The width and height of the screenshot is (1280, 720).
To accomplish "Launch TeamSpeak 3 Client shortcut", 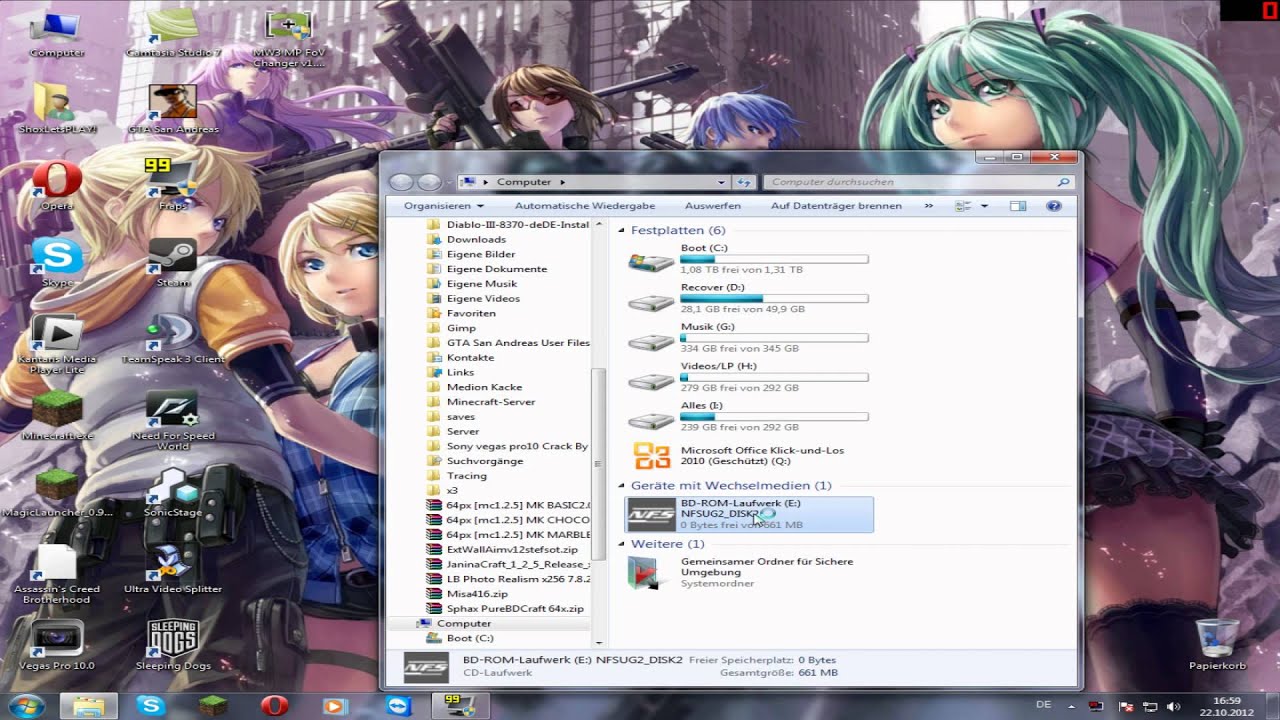I will (x=173, y=339).
